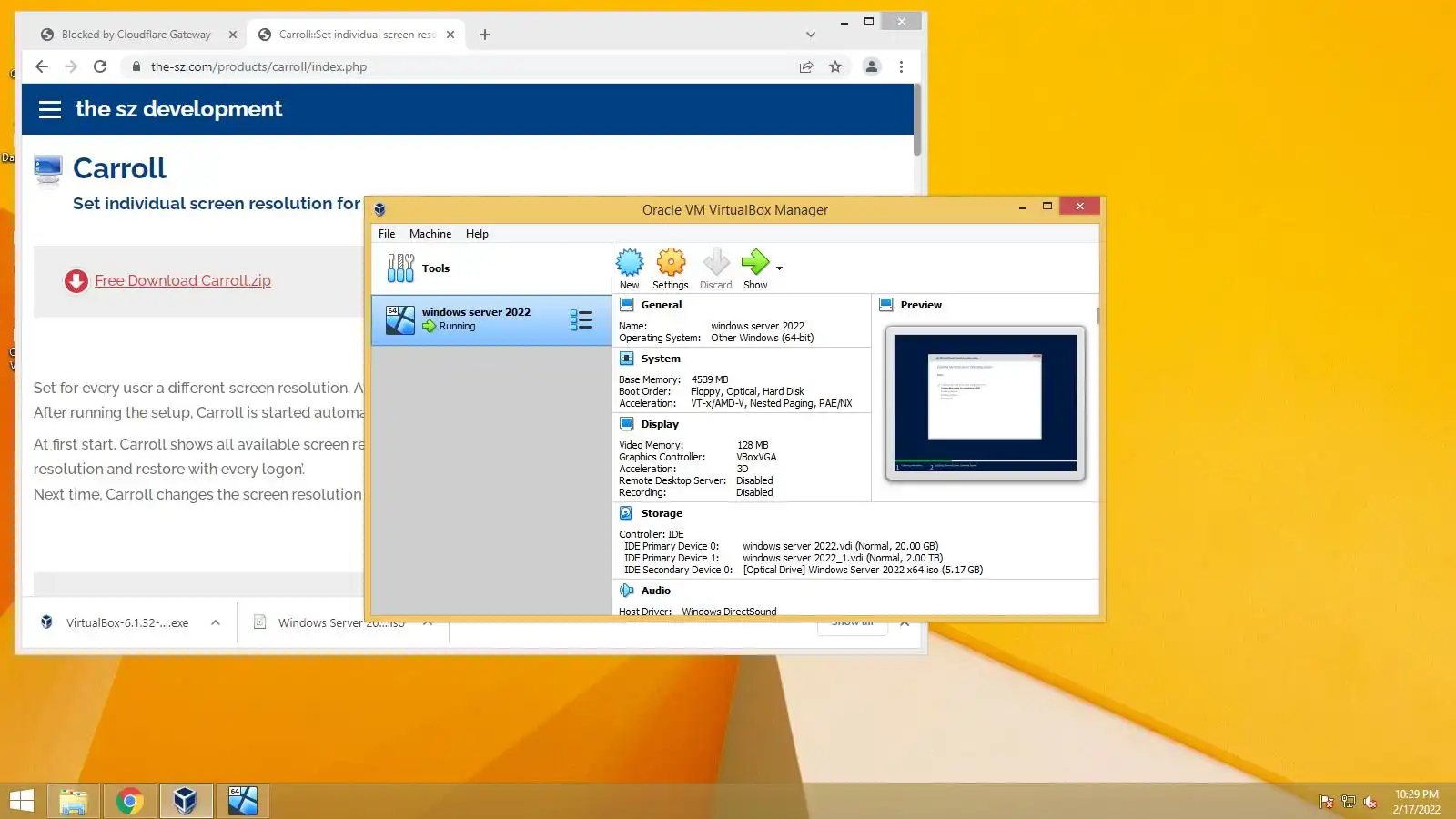Open the hamburger menu on the sz development site
The width and height of the screenshot is (1456, 819).
pos(50,109)
